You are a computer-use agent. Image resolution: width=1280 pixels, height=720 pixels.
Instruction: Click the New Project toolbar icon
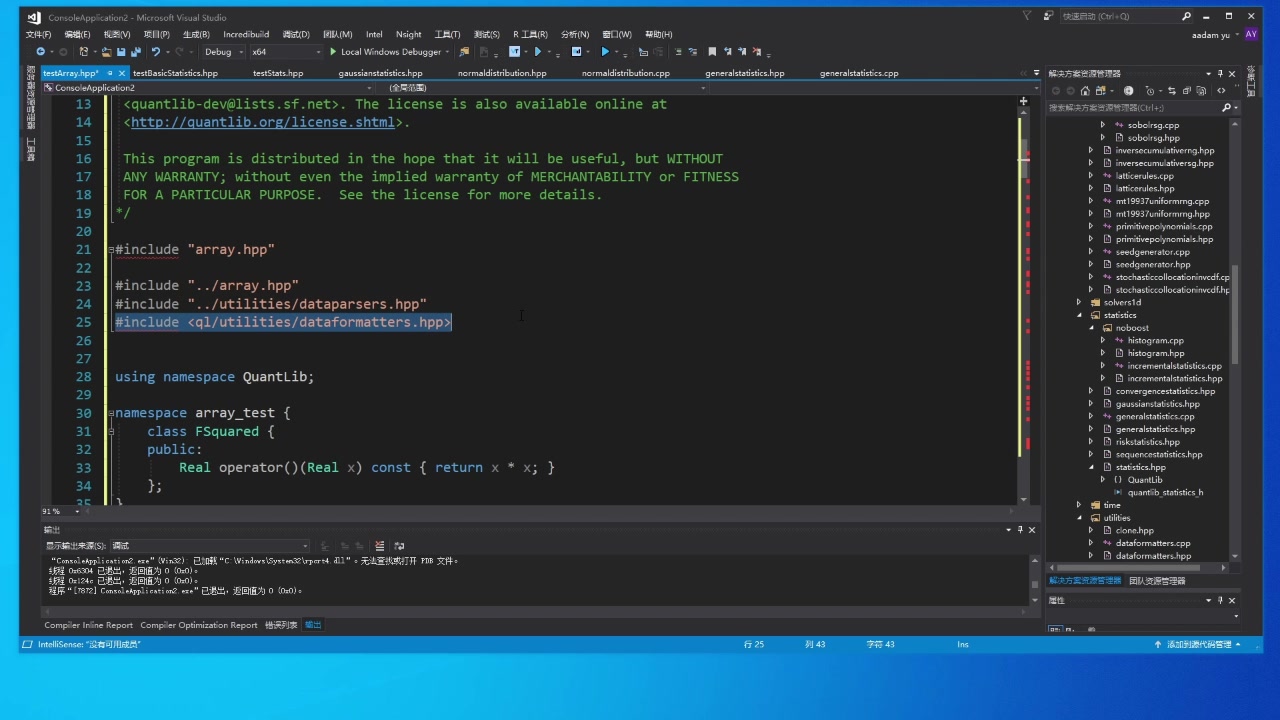click(x=84, y=52)
